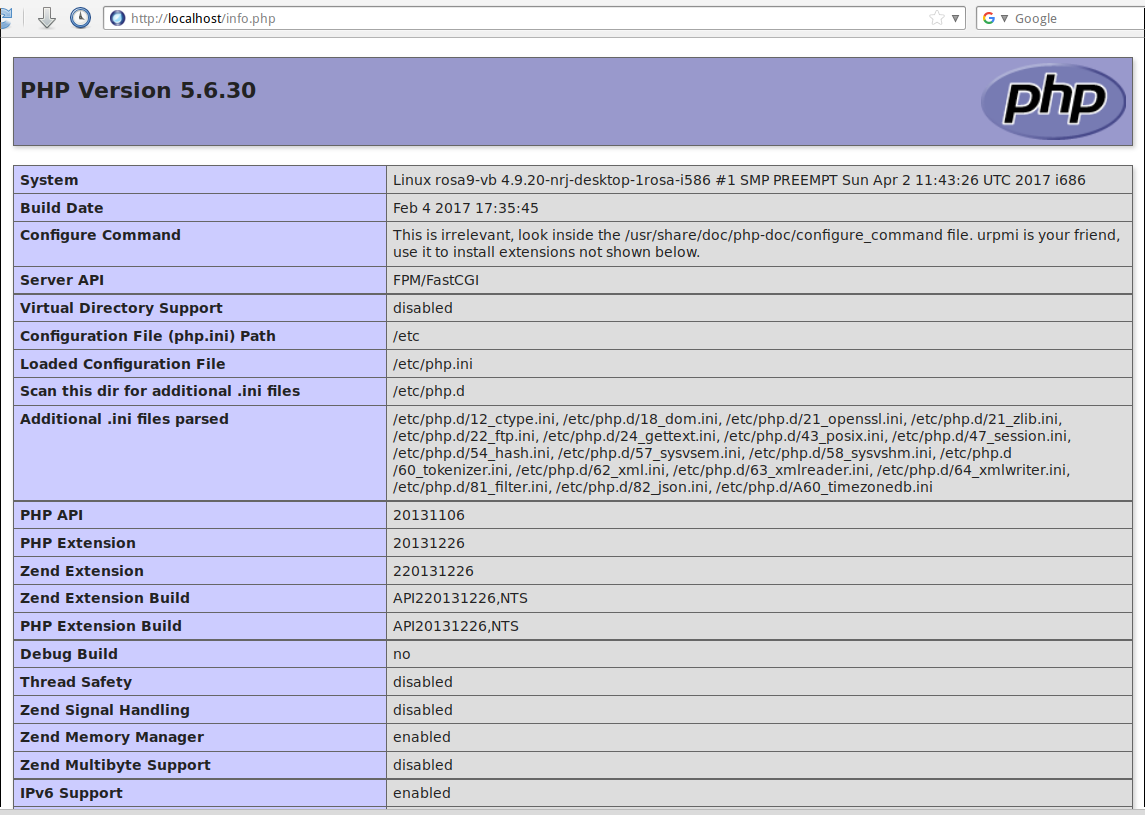Select the Linux rosa9-vb system value
The image size is (1145, 815).
click(x=739, y=180)
